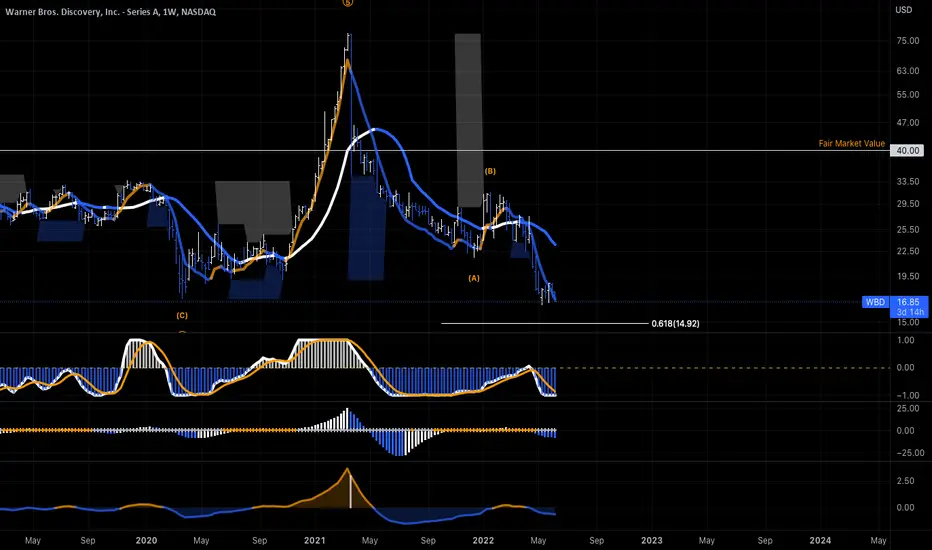Screen dimensions: 932x550
Task: Click the 15.00 price axis label
Action: coord(908,322)
